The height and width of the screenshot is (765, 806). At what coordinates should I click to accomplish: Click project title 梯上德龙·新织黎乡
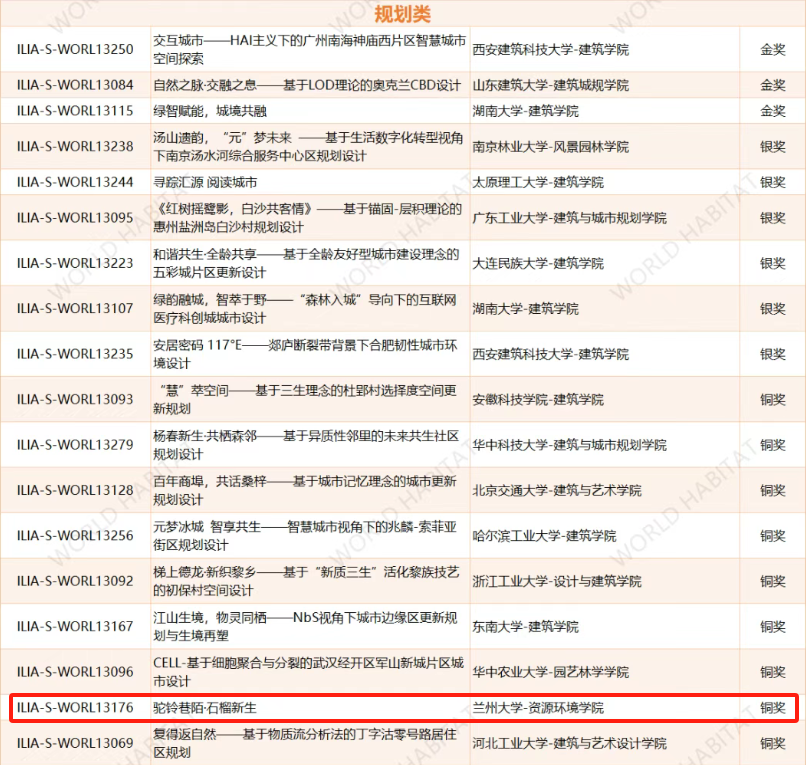306,581
